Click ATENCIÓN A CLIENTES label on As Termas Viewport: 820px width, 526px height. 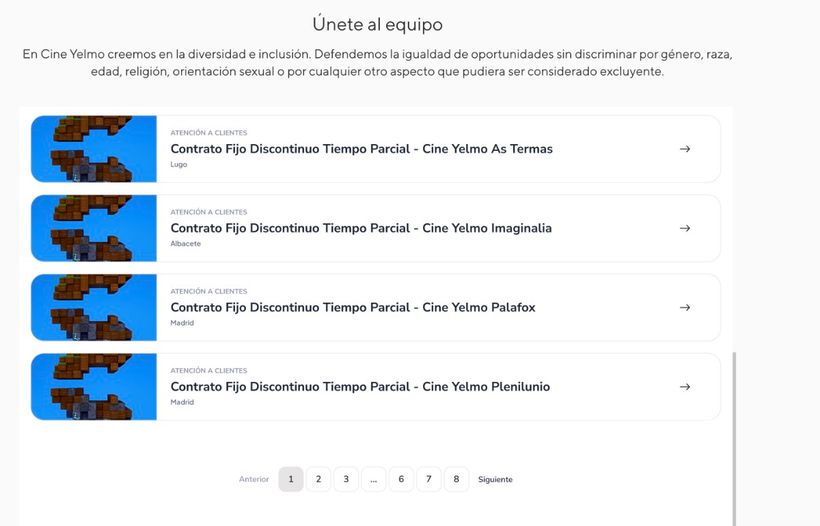(209, 133)
